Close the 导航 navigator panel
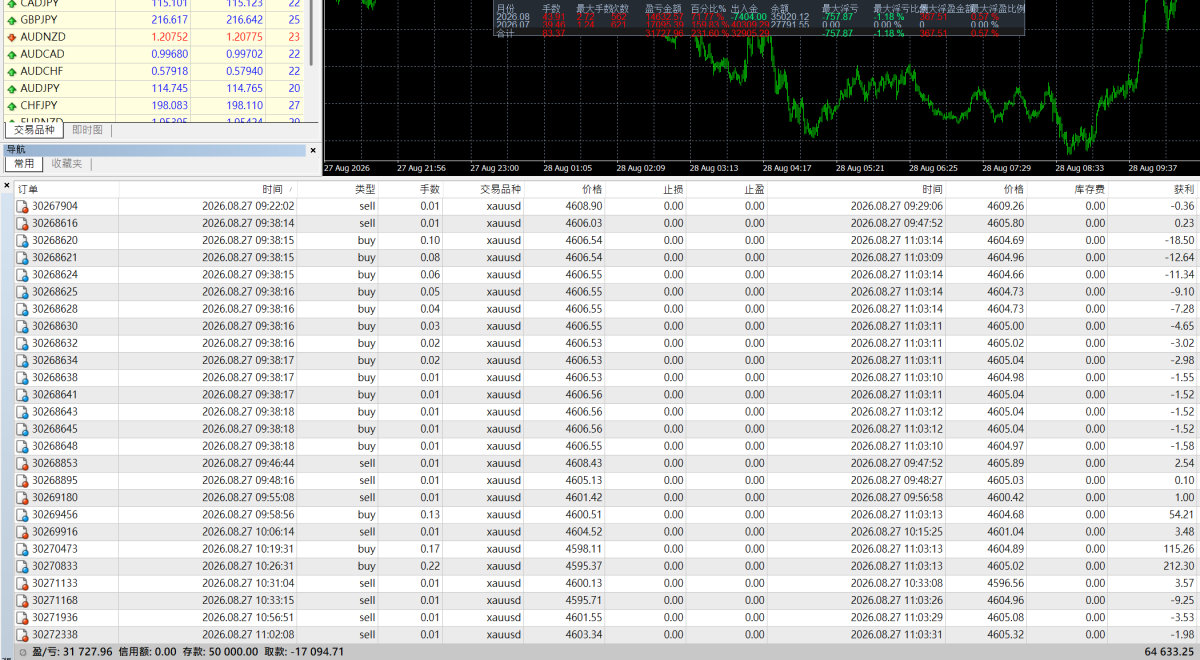The height and width of the screenshot is (660, 1200). click(x=313, y=150)
